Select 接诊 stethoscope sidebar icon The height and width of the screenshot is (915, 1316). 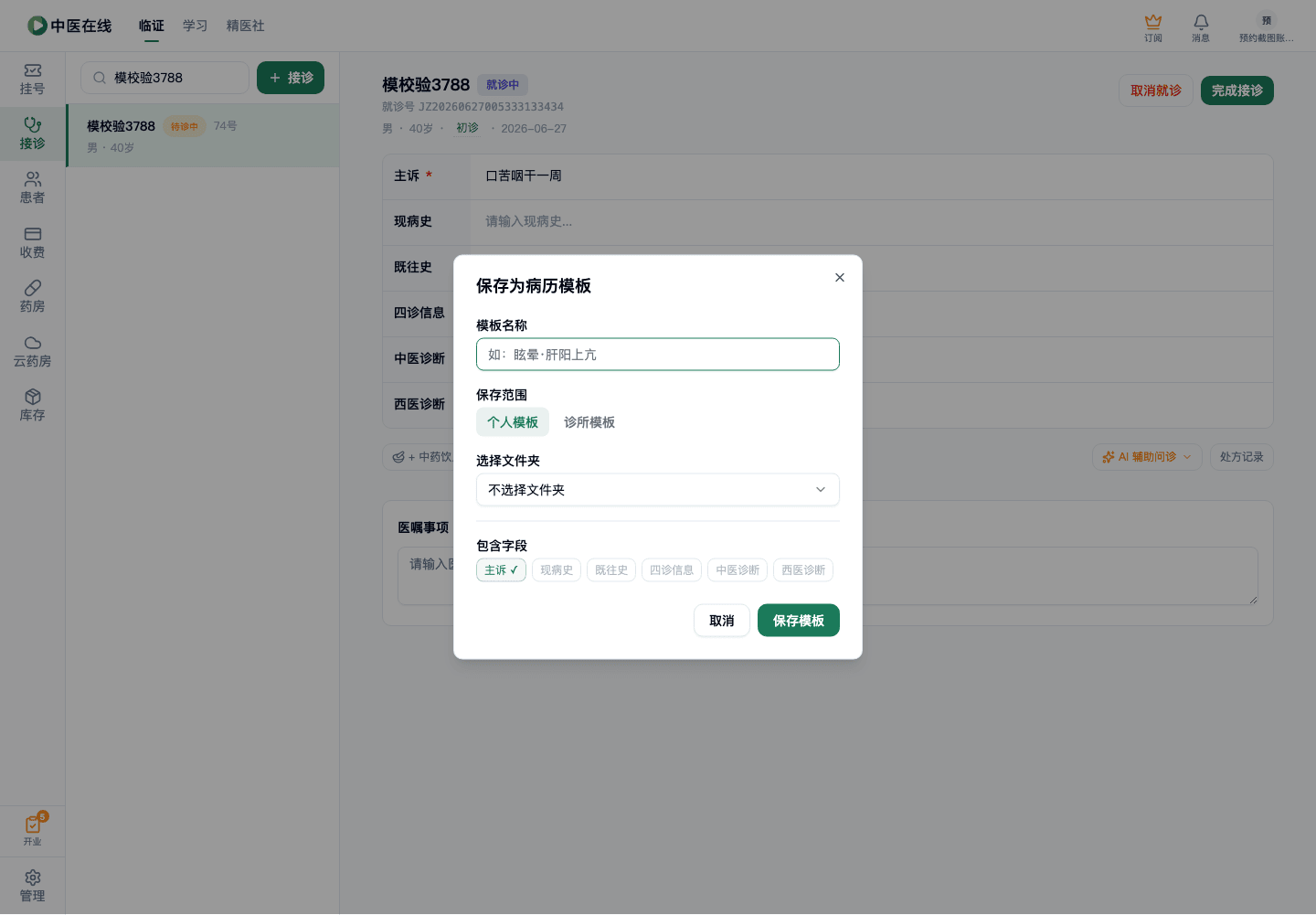pyautogui.click(x=33, y=124)
